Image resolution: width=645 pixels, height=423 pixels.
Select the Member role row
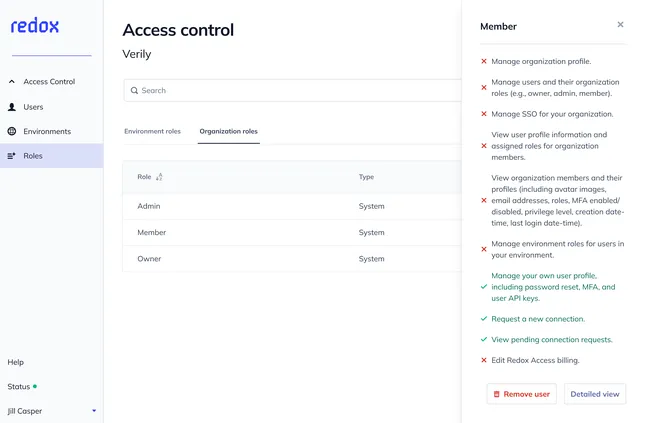tap(292, 232)
